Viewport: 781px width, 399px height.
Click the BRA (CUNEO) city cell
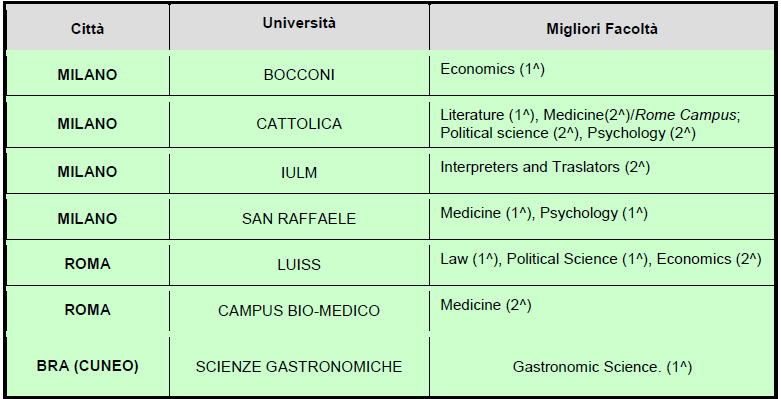point(88,366)
